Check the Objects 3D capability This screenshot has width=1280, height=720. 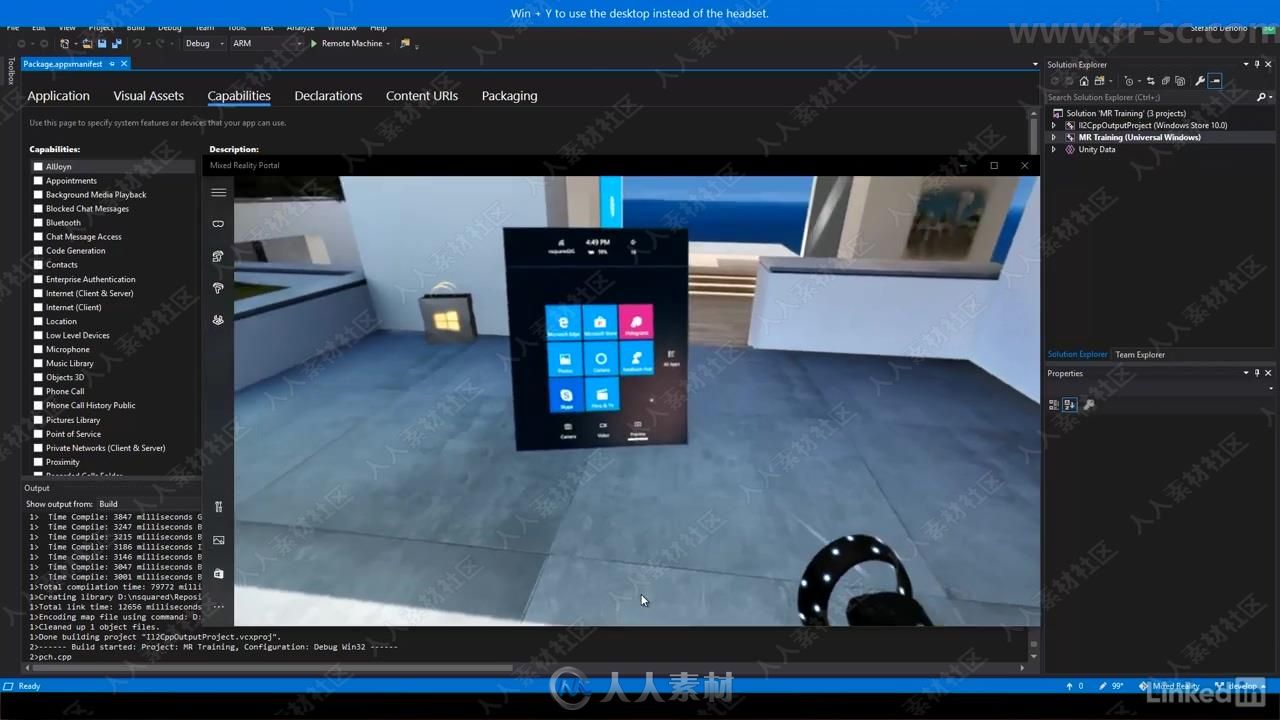(38, 377)
